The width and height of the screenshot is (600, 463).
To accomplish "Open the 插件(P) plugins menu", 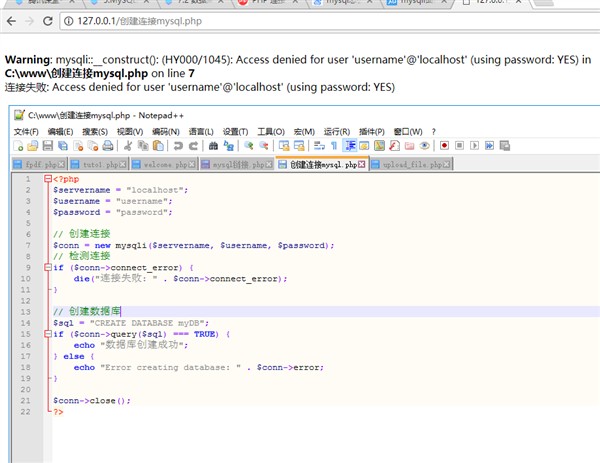I will click(x=371, y=131).
